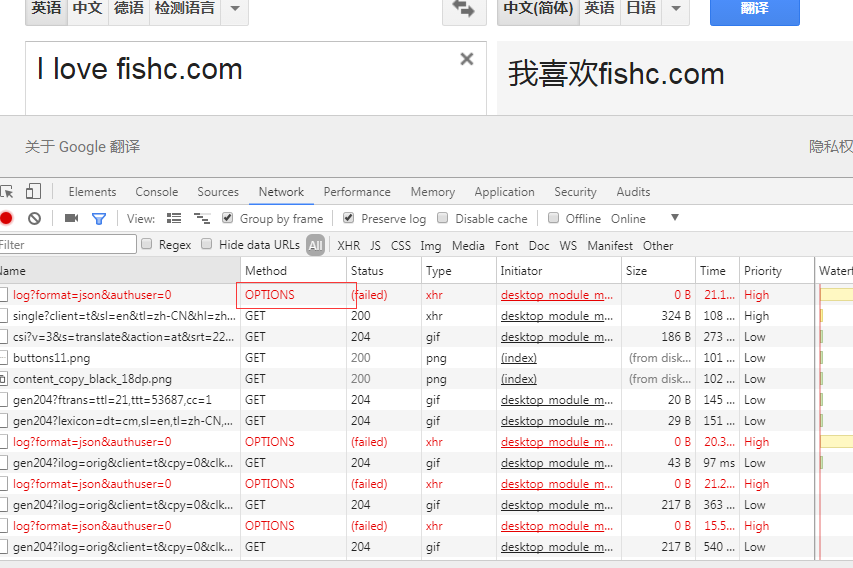Select 英语 as source language
Viewport: 853px width, 568px height.
pyautogui.click(x=46, y=9)
